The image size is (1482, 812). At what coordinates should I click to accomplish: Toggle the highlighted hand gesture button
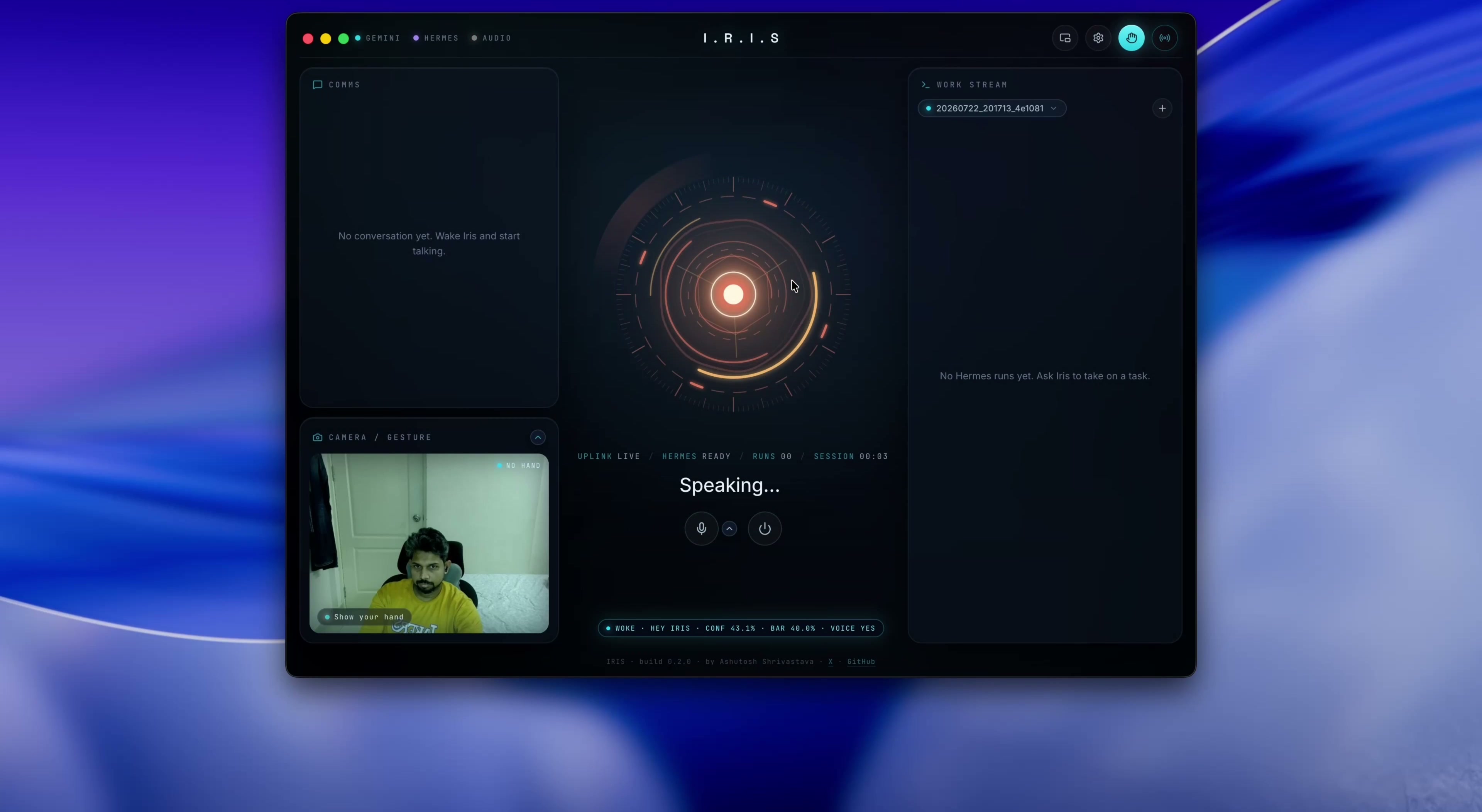1131,38
